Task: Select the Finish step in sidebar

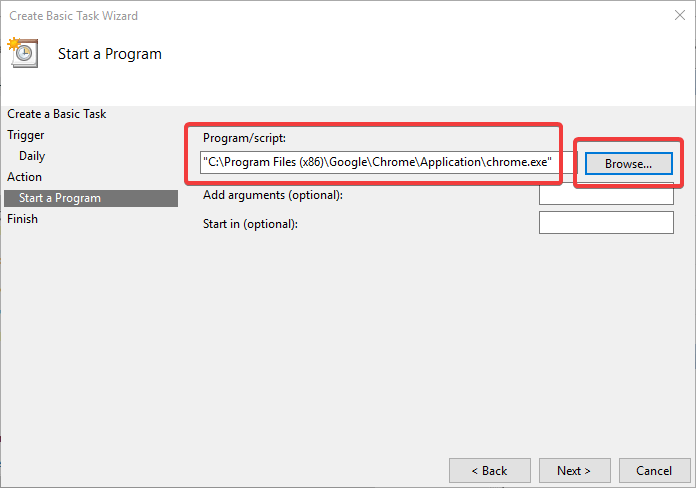Action: (22, 219)
